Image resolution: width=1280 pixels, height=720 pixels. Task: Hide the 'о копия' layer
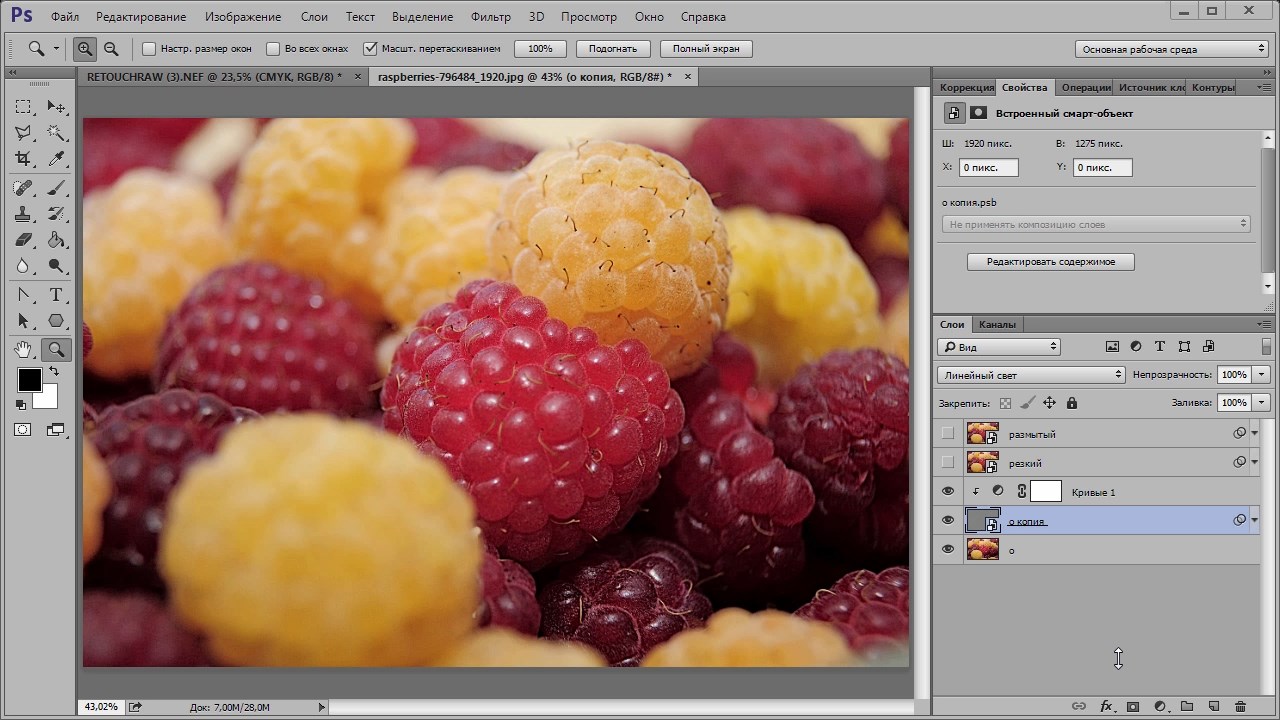tap(948, 520)
